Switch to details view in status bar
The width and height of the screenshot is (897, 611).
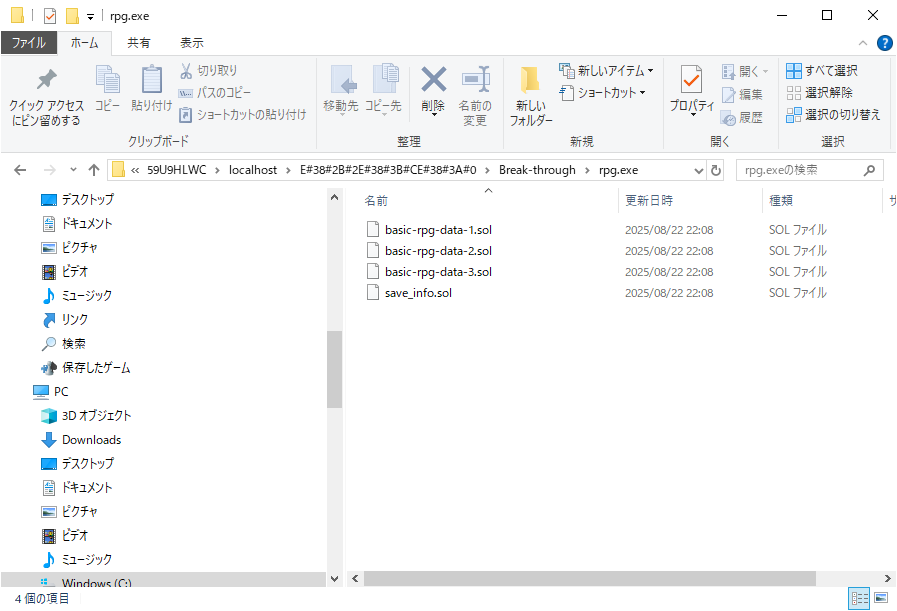(x=859, y=598)
